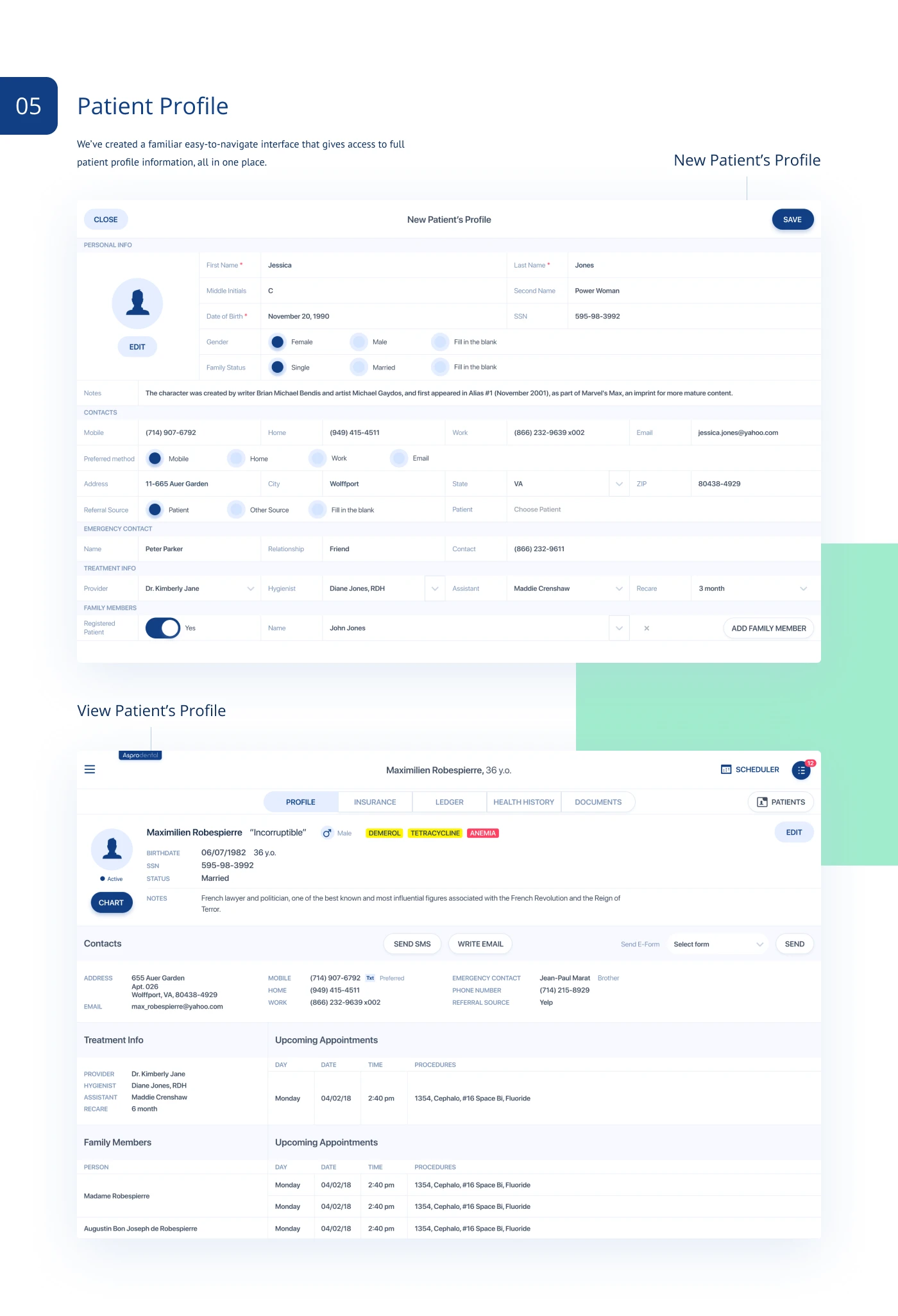Open the patient Chart button

pos(112,903)
